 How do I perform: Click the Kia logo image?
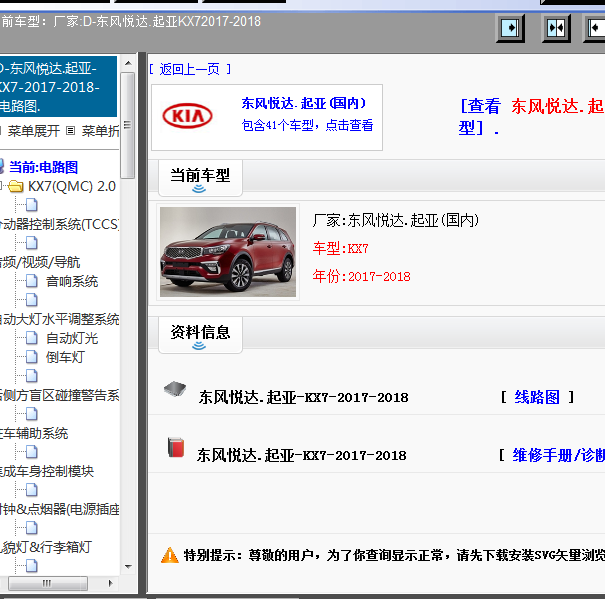pos(188,116)
